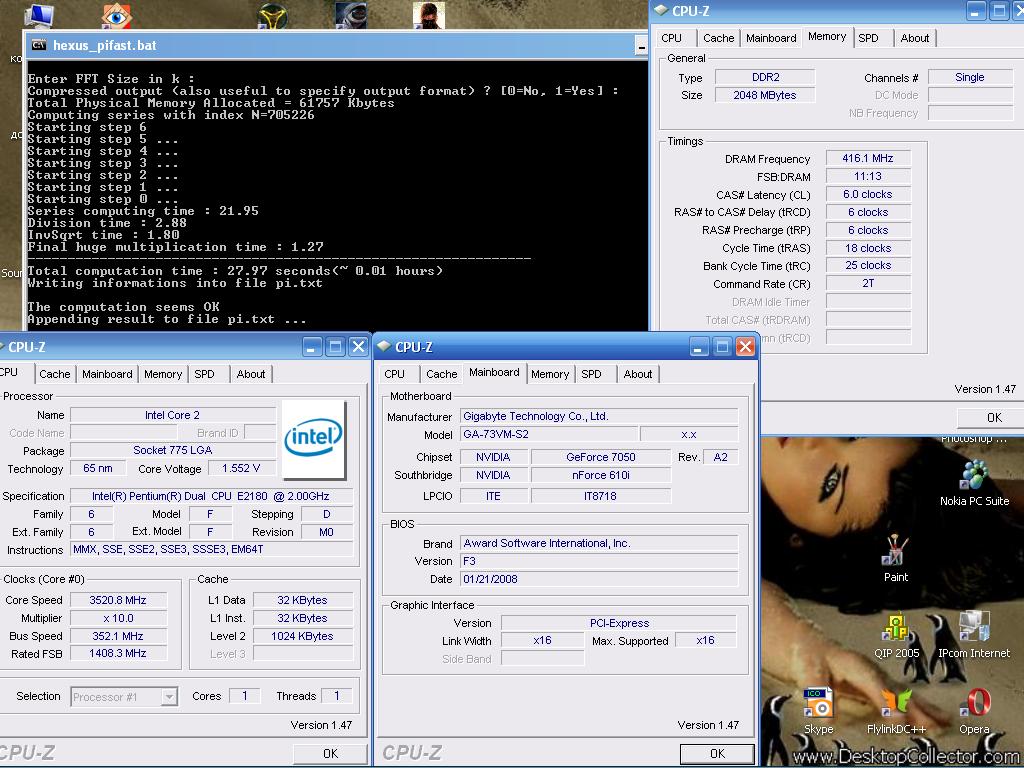Image resolution: width=1024 pixels, height=768 pixels.
Task: Switch to SPD tab in top-right CPU-Z window
Action: [x=869, y=38]
